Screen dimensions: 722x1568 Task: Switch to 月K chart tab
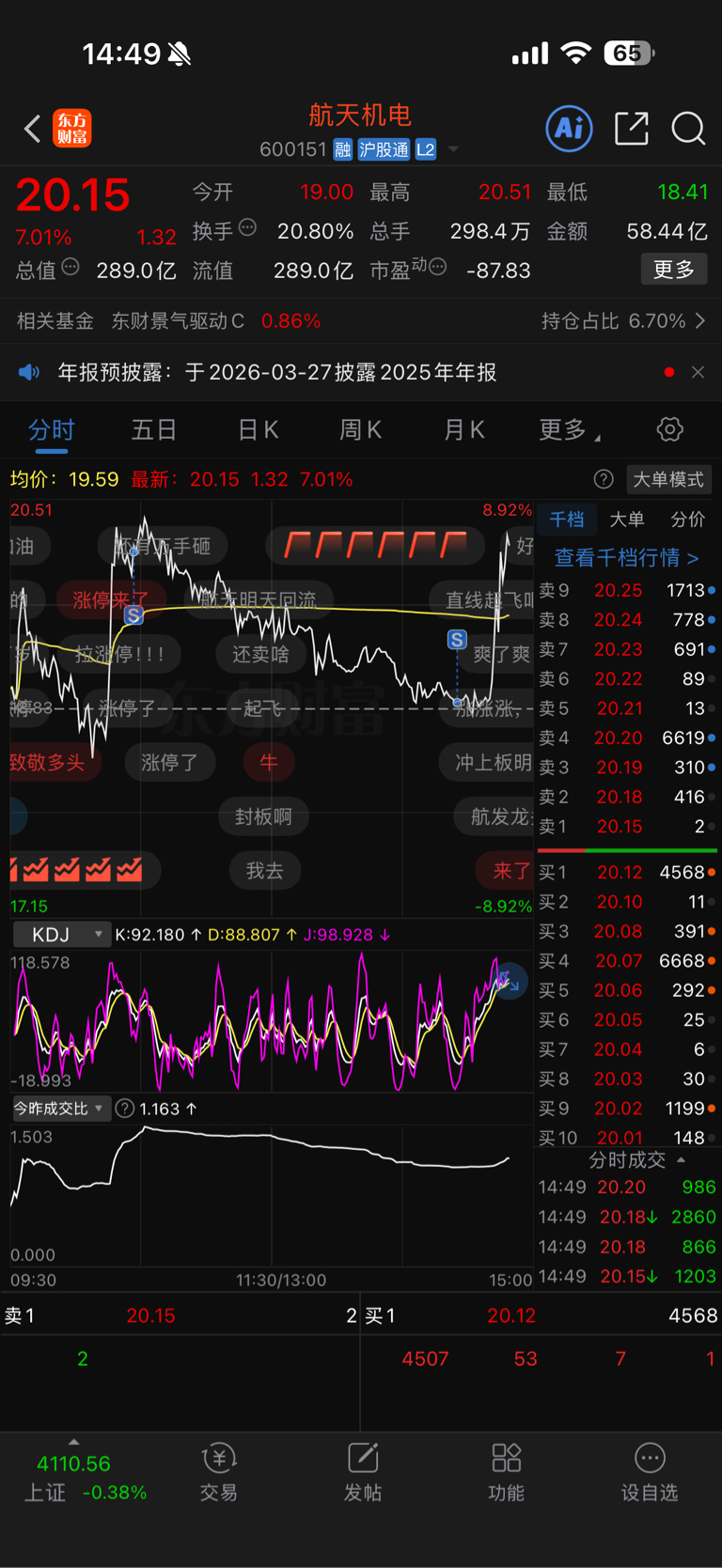[x=464, y=430]
